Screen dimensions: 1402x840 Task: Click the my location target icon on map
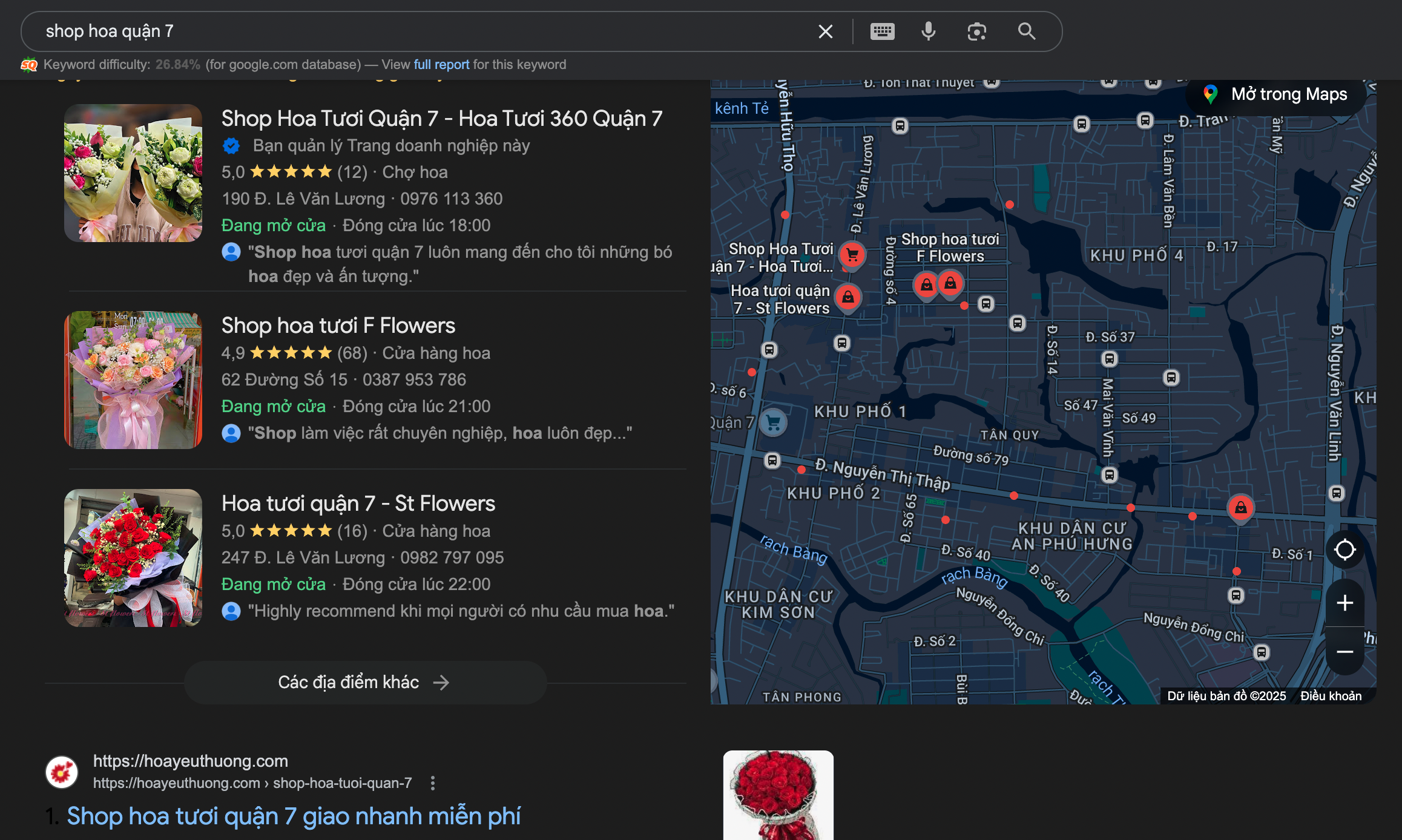[x=1344, y=550]
